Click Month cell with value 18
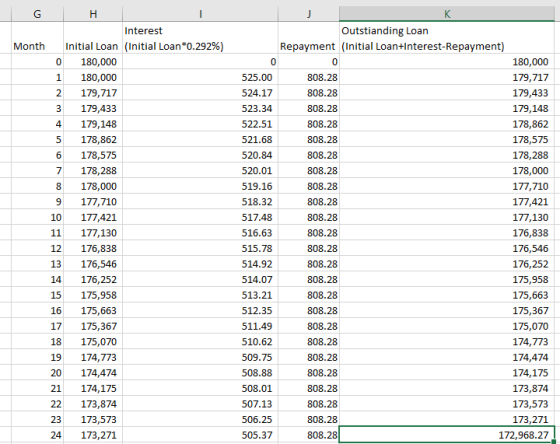 click(38, 341)
